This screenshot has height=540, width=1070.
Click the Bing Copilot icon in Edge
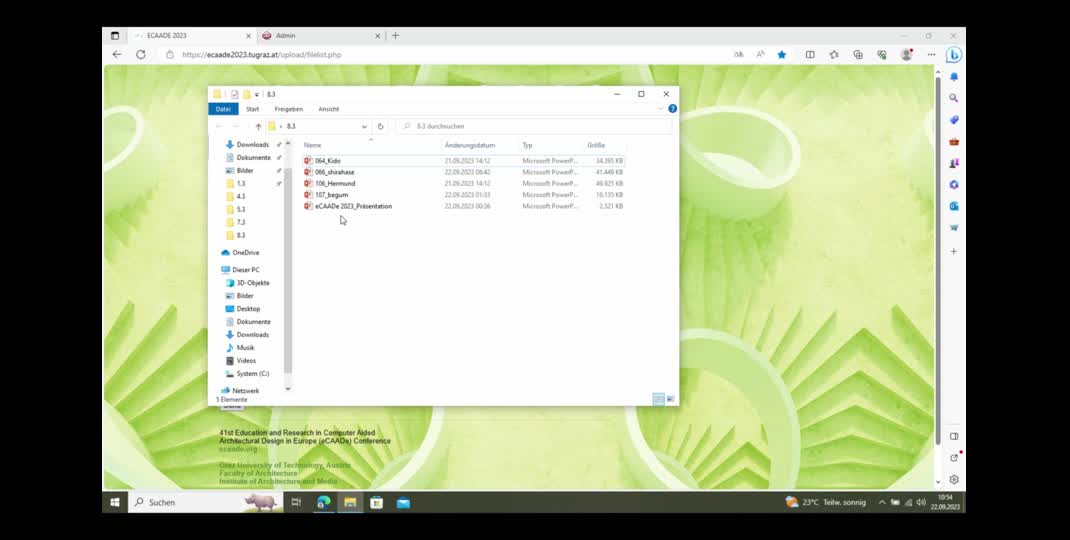click(953, 55)
